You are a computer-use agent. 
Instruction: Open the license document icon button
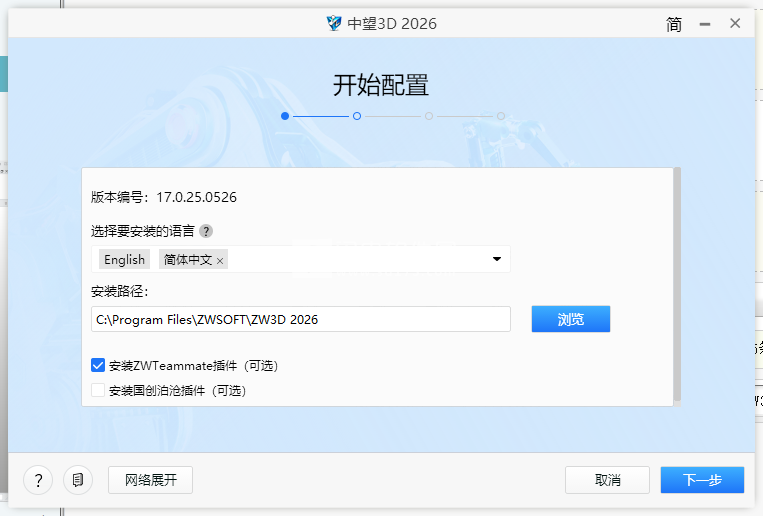[x=78, y=480]
